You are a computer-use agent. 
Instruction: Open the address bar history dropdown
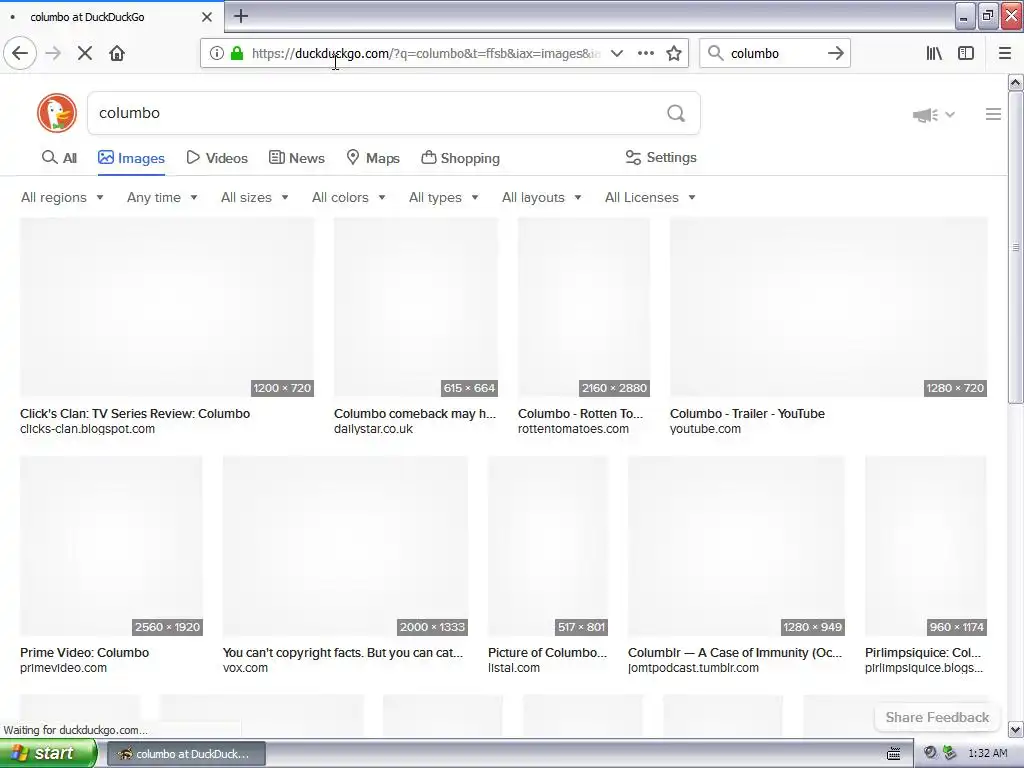[x=616, y=53]
